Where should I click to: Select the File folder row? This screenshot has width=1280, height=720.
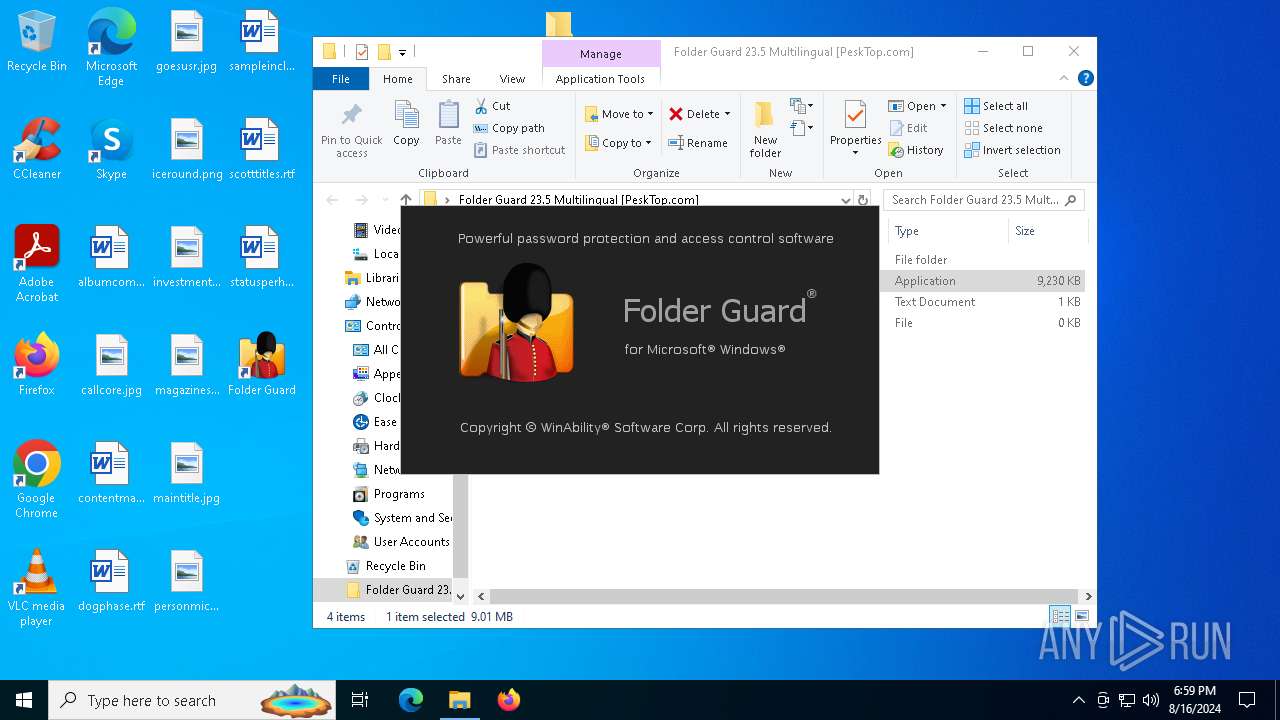[982, 260]
